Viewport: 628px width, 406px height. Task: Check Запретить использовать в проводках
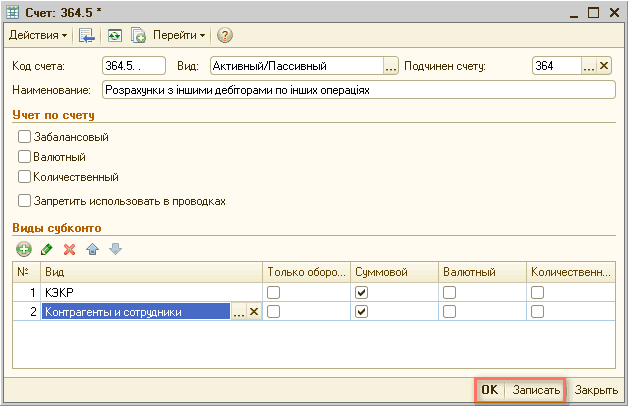point(25,200)
